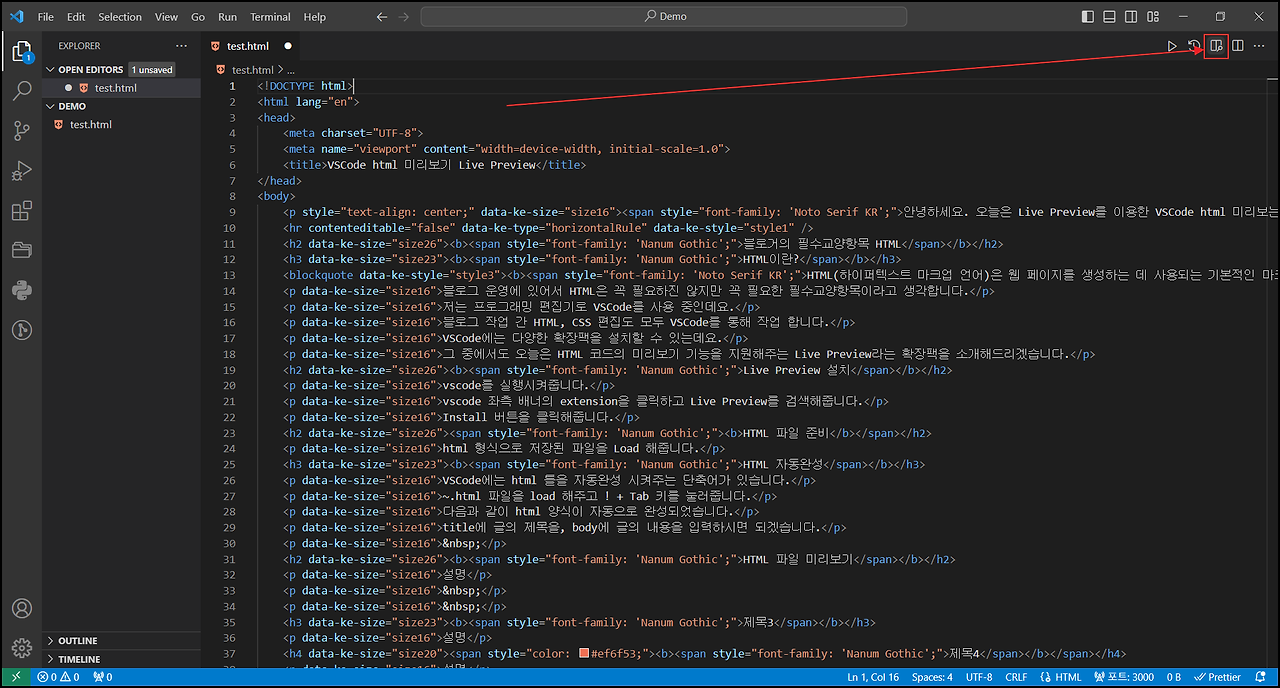Select the Search icon in activity bar
The width and height of the screenshot is (1280, 688).
(x=22, y=90)
